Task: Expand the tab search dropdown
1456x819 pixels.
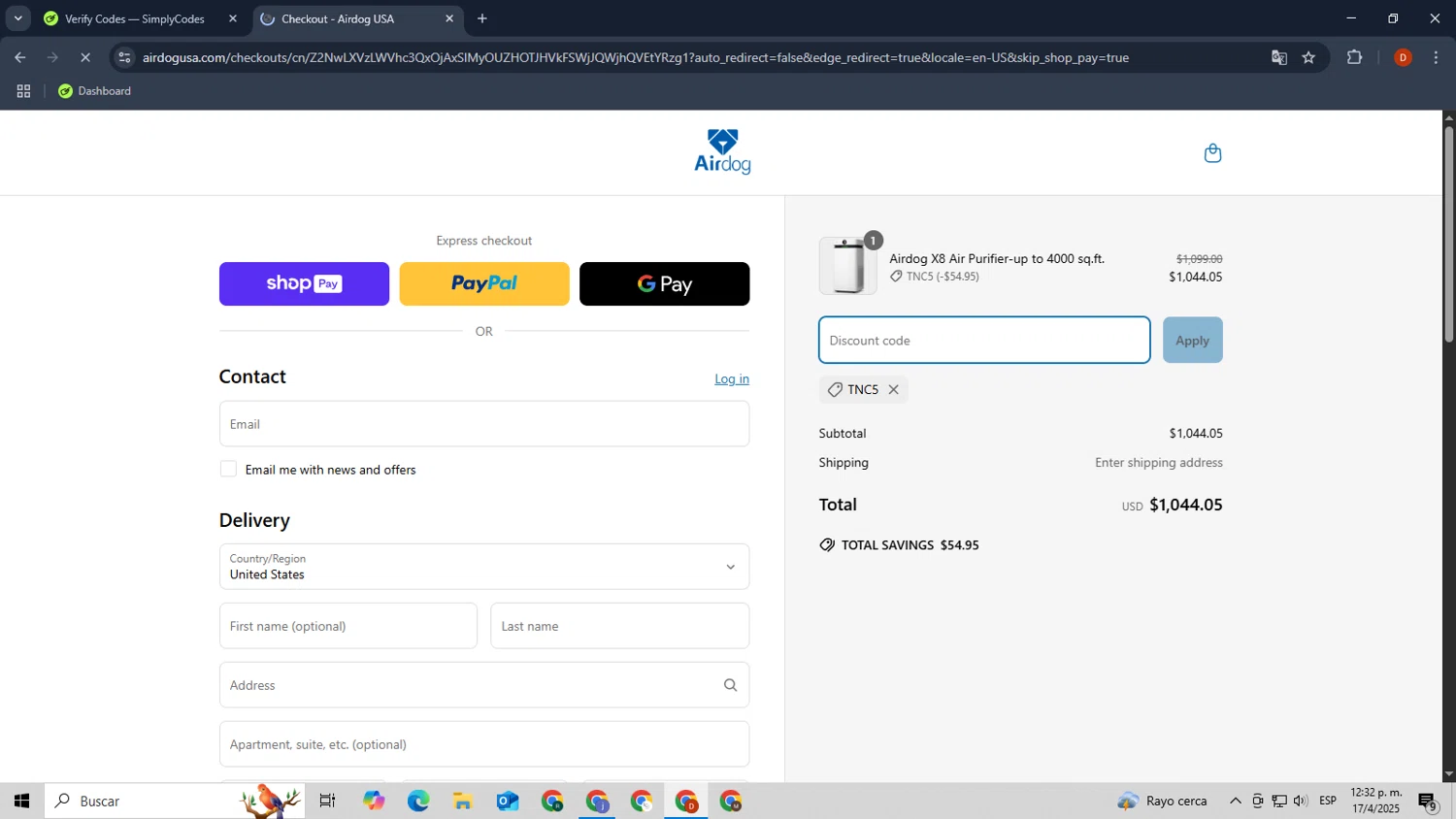Action: pyautogui.click(x=17, y=18)
